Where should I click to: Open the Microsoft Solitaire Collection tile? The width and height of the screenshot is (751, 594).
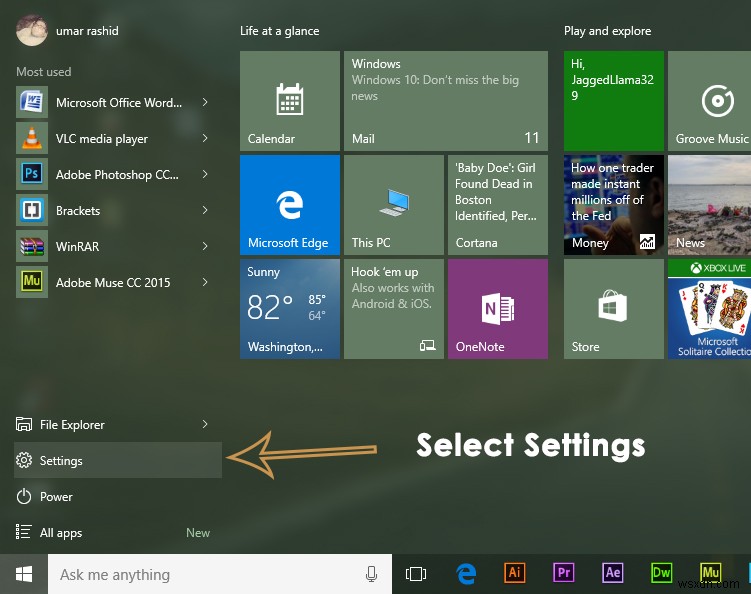click(711, 309)
